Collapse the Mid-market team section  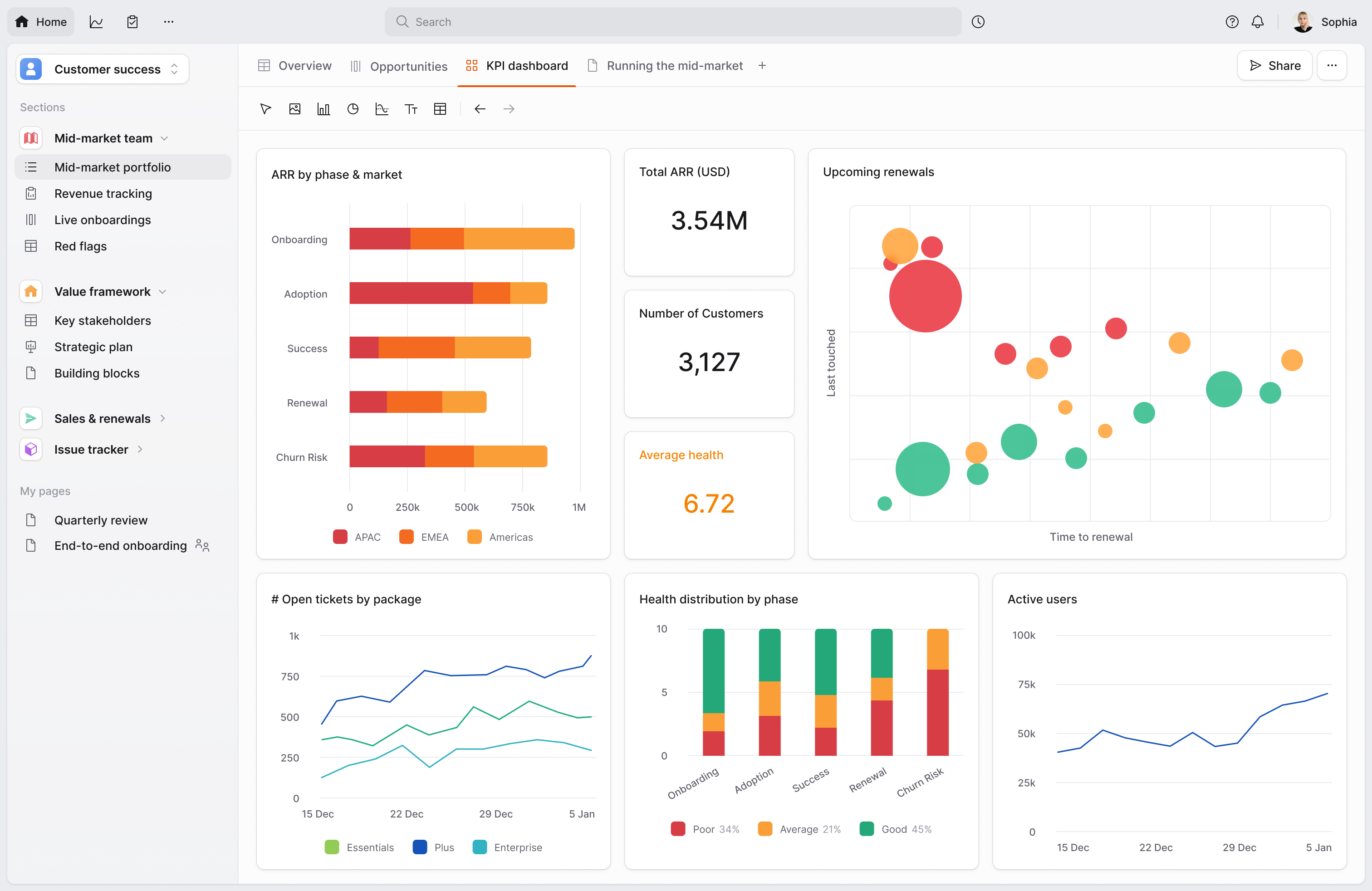[x=164, y=138]
